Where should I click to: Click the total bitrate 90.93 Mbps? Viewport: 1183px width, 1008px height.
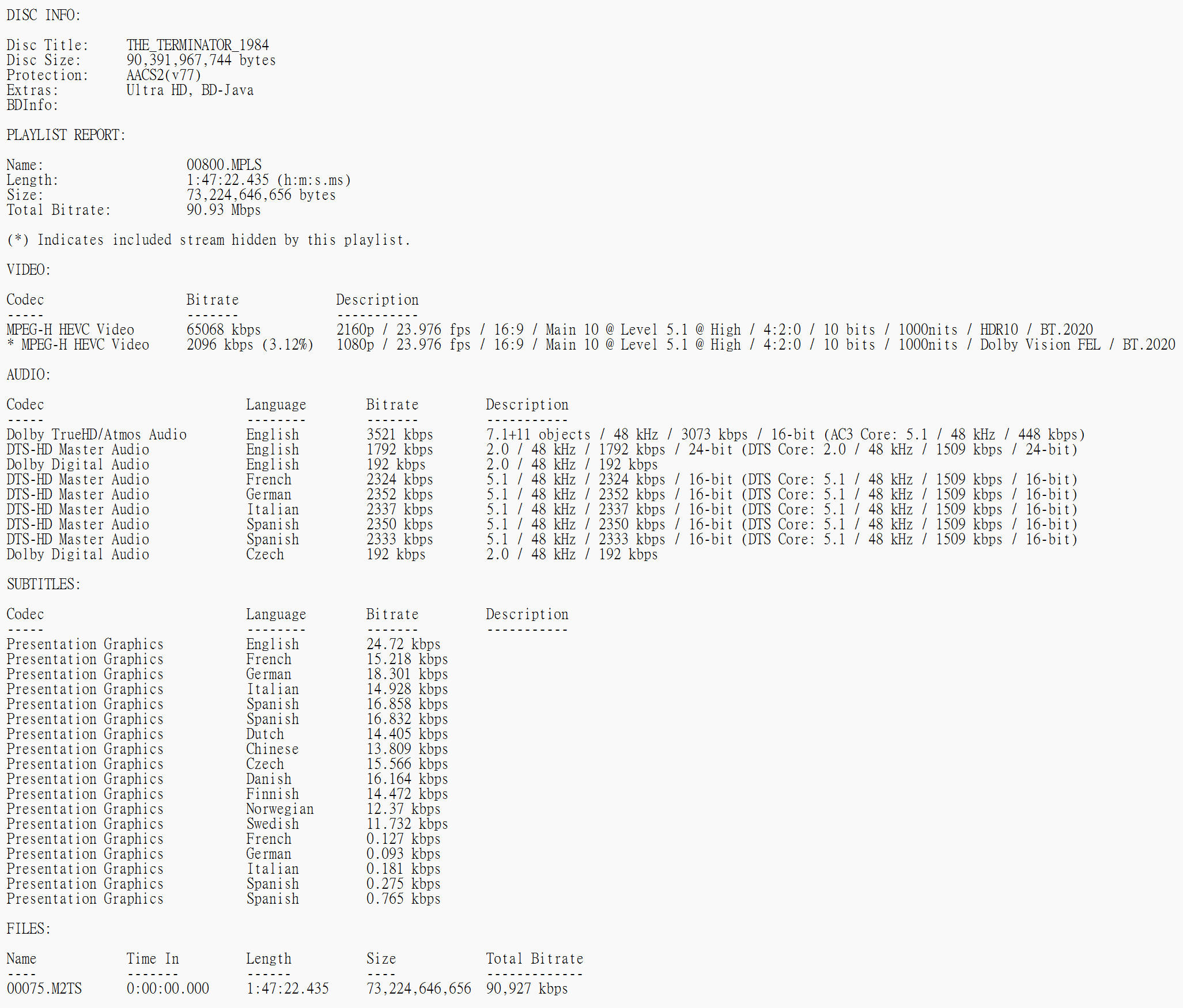pyautogui.click(x=224, y=210)
